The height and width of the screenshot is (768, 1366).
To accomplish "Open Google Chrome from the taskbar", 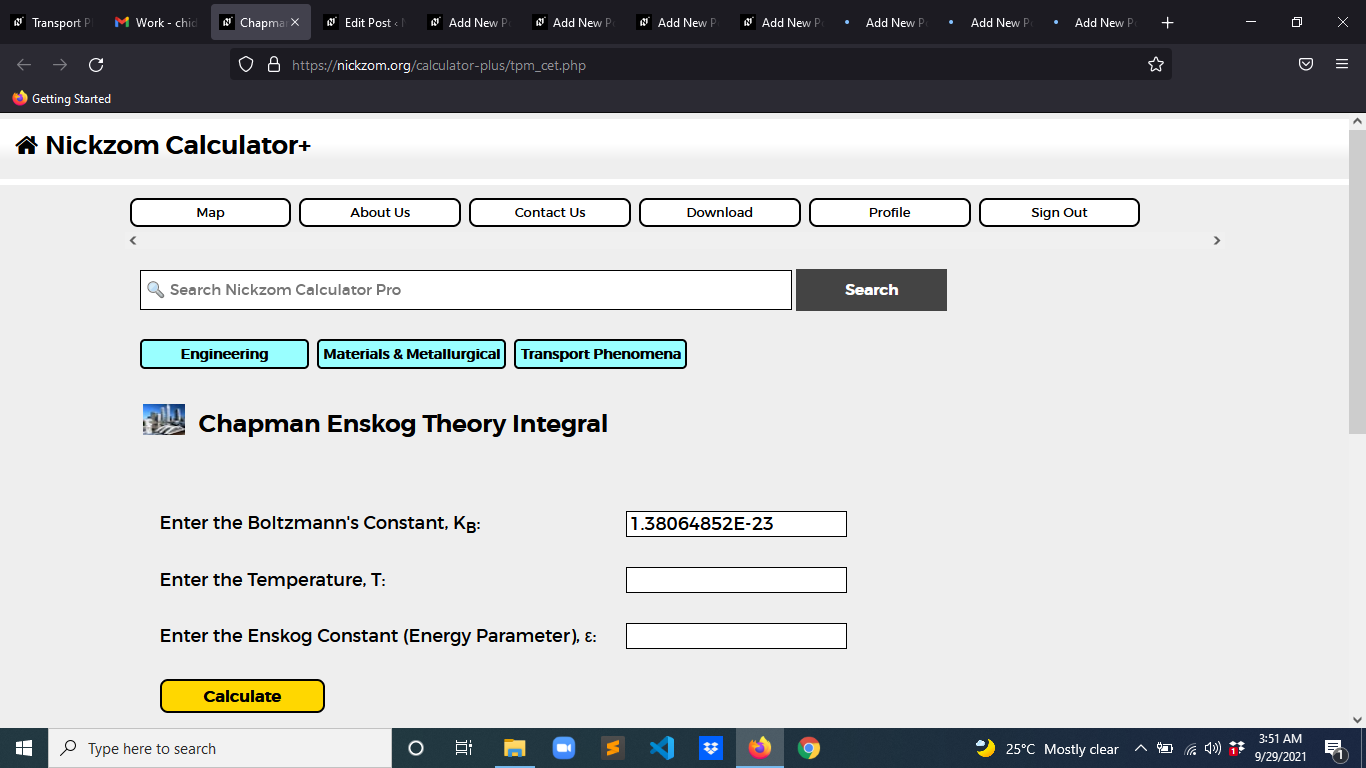I will point(809,748).
